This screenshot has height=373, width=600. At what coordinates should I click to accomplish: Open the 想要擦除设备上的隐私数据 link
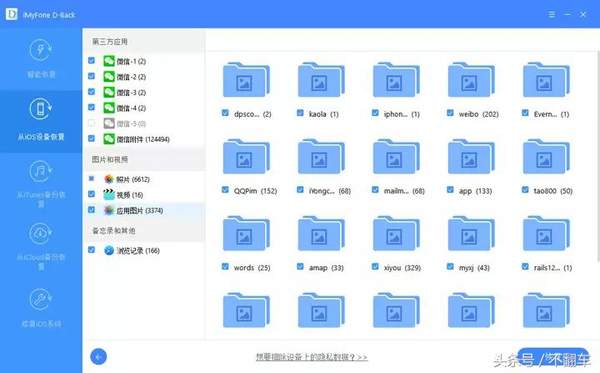pos(311,357)
